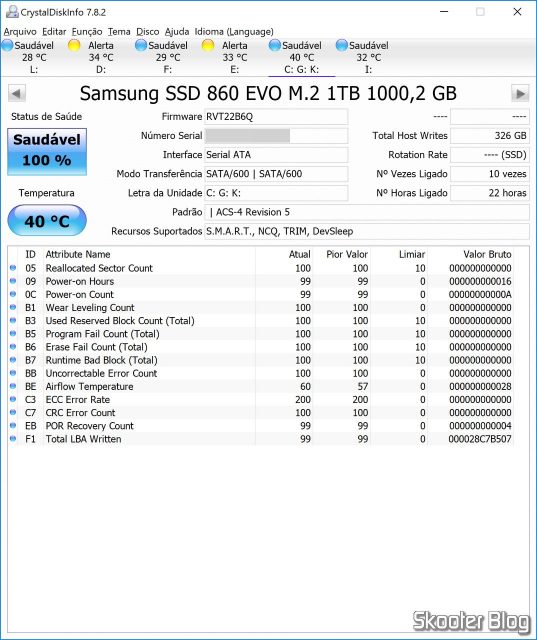Open the Ajuda menu
Viewport: 537px width, 640px height.
[x=177, y=31]
